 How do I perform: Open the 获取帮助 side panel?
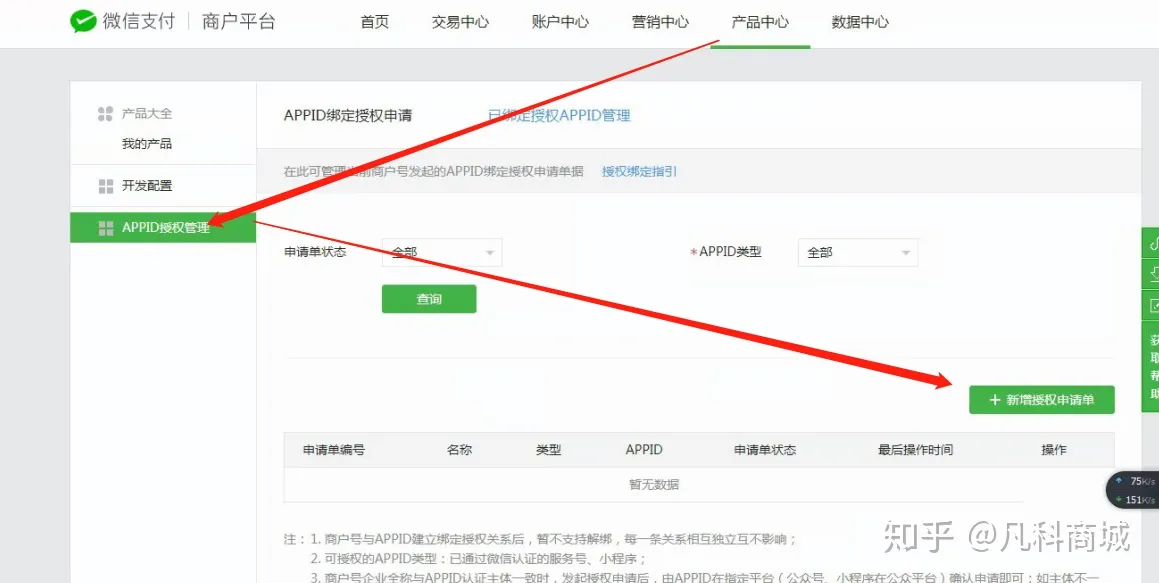1152,360
